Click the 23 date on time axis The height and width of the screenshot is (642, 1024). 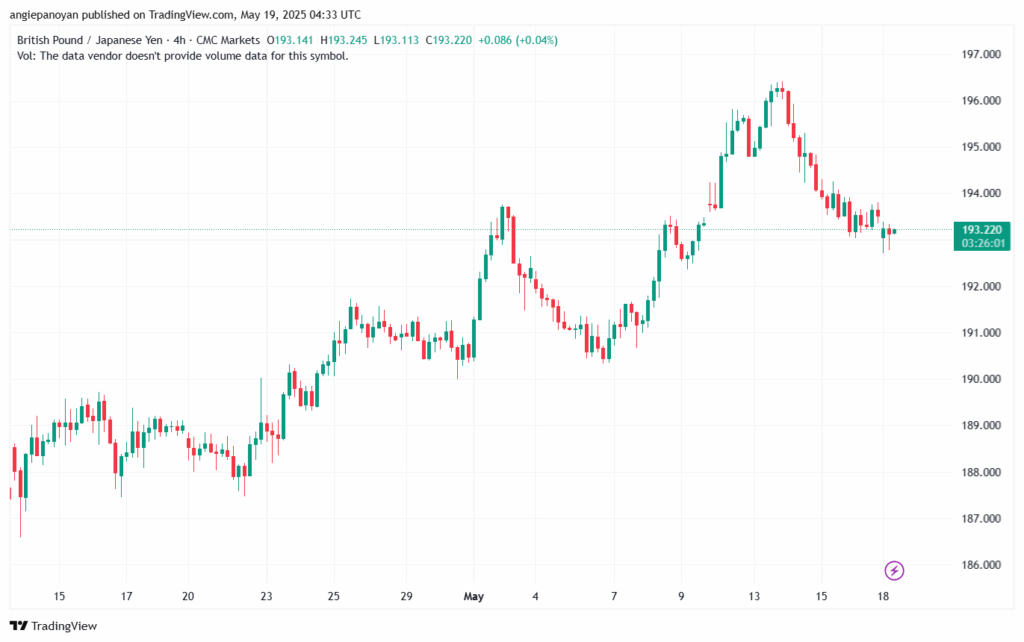point(266,597)
